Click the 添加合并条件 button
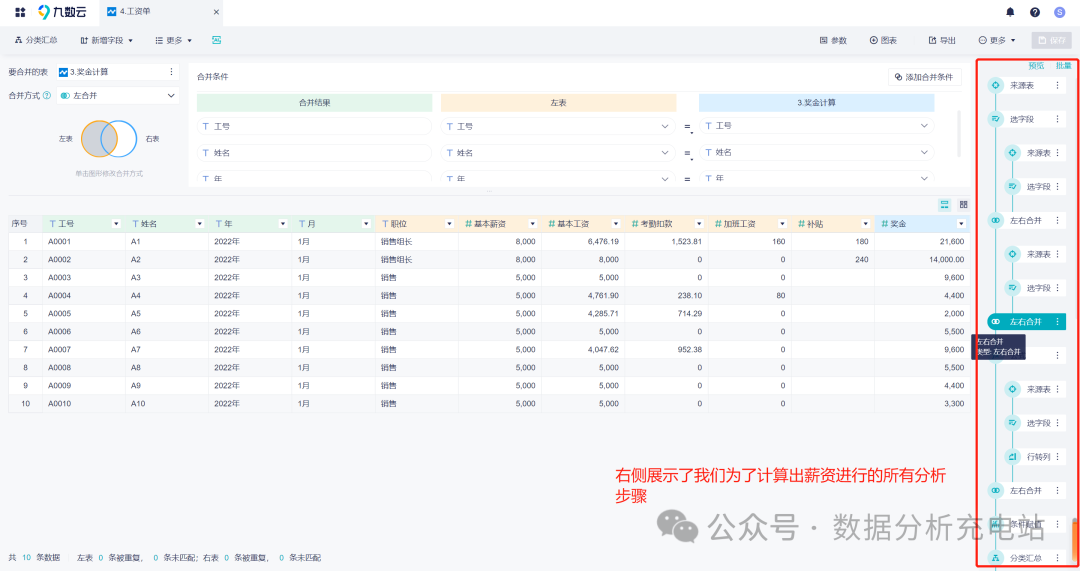 (x=924, y=77)
